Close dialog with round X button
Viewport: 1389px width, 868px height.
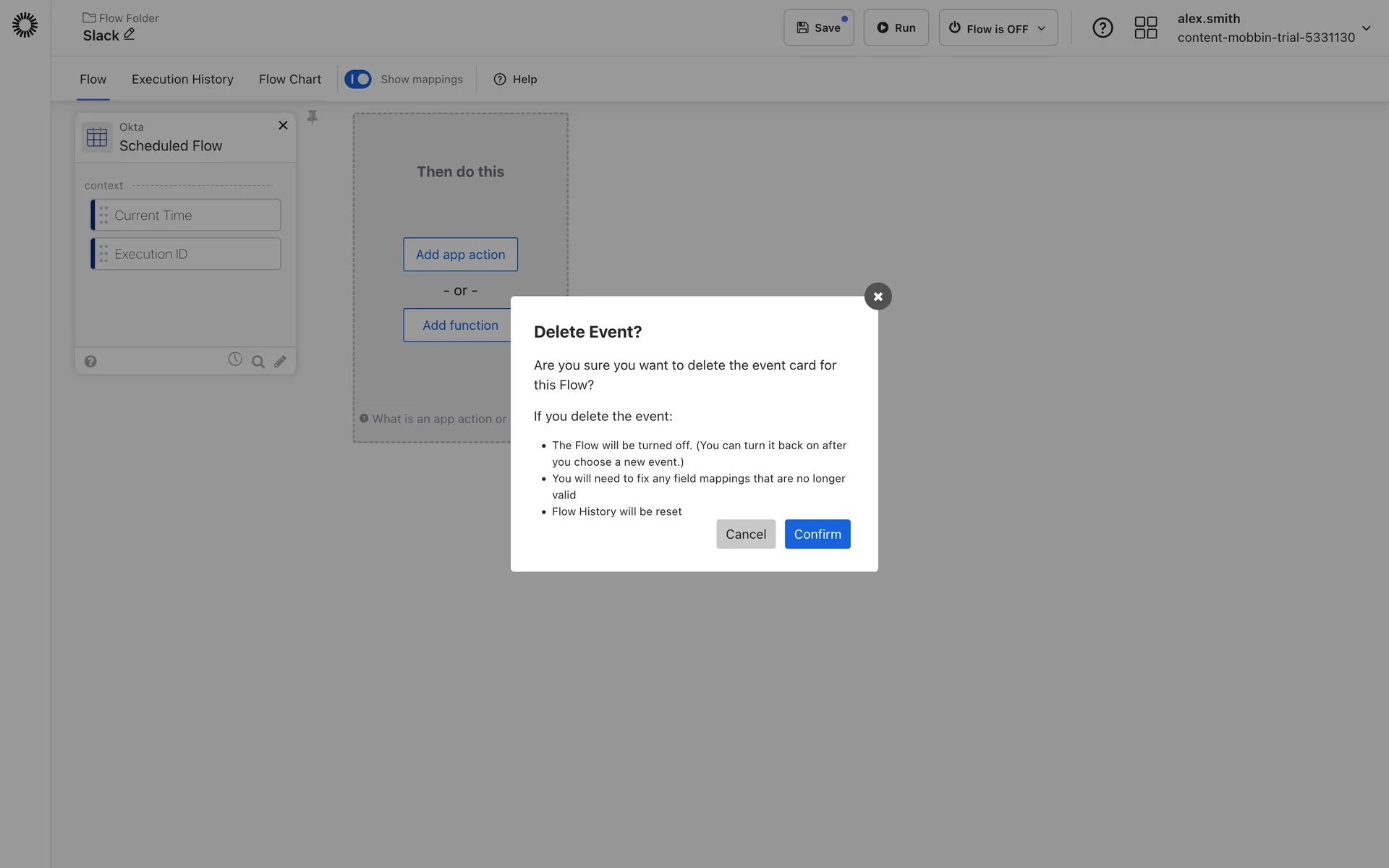pyautogui.click(x=878, y=297)
